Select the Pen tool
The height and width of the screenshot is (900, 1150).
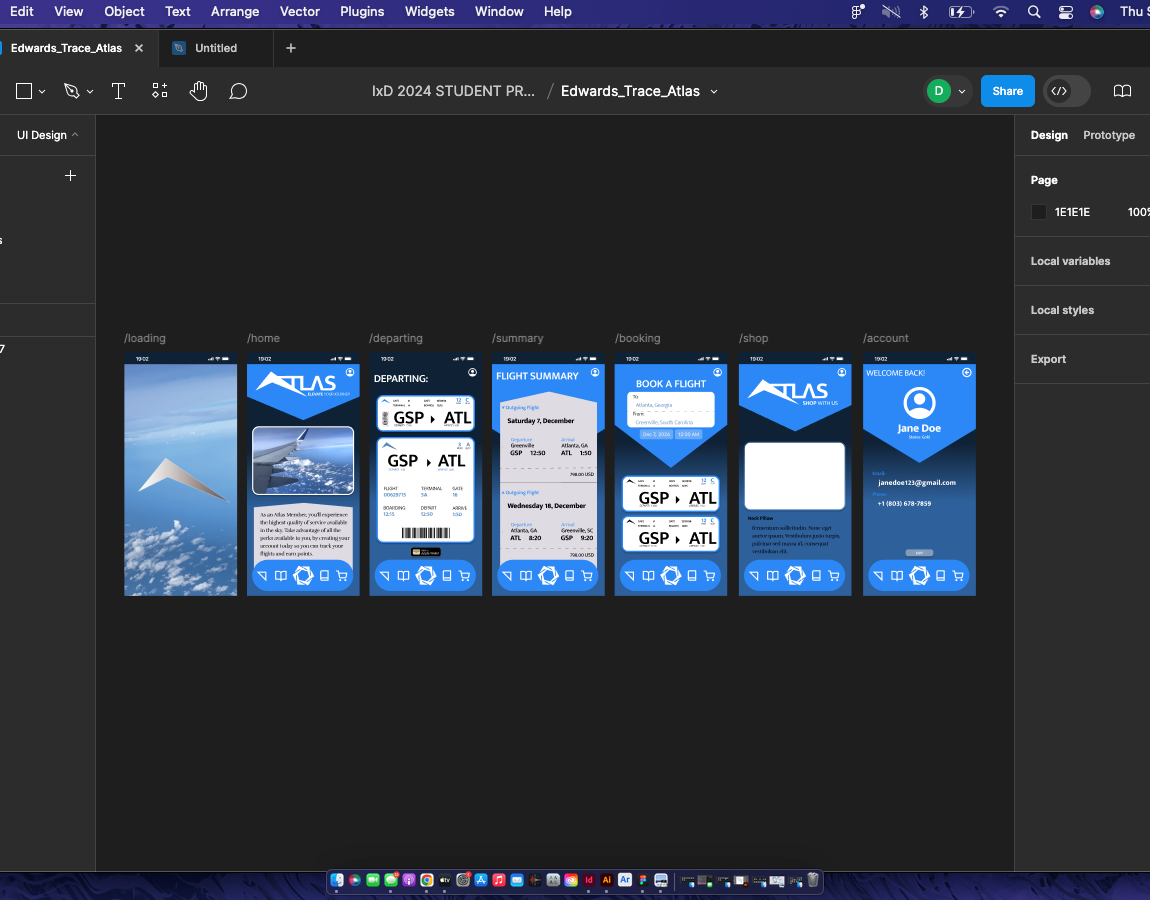coord(71,91)
